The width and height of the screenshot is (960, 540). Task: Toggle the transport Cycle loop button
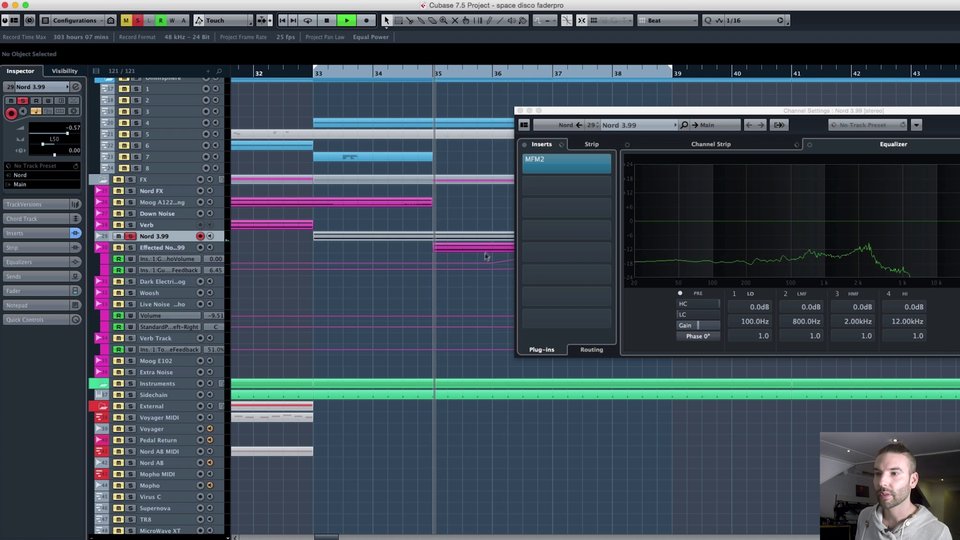[x=307, y=20]
